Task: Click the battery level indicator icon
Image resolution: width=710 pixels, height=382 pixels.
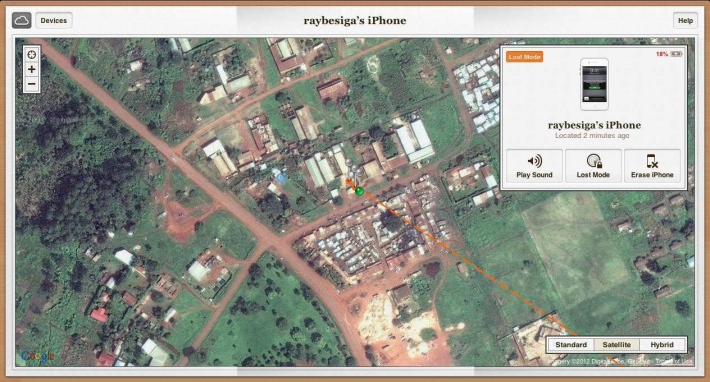Action: (676, 54)
